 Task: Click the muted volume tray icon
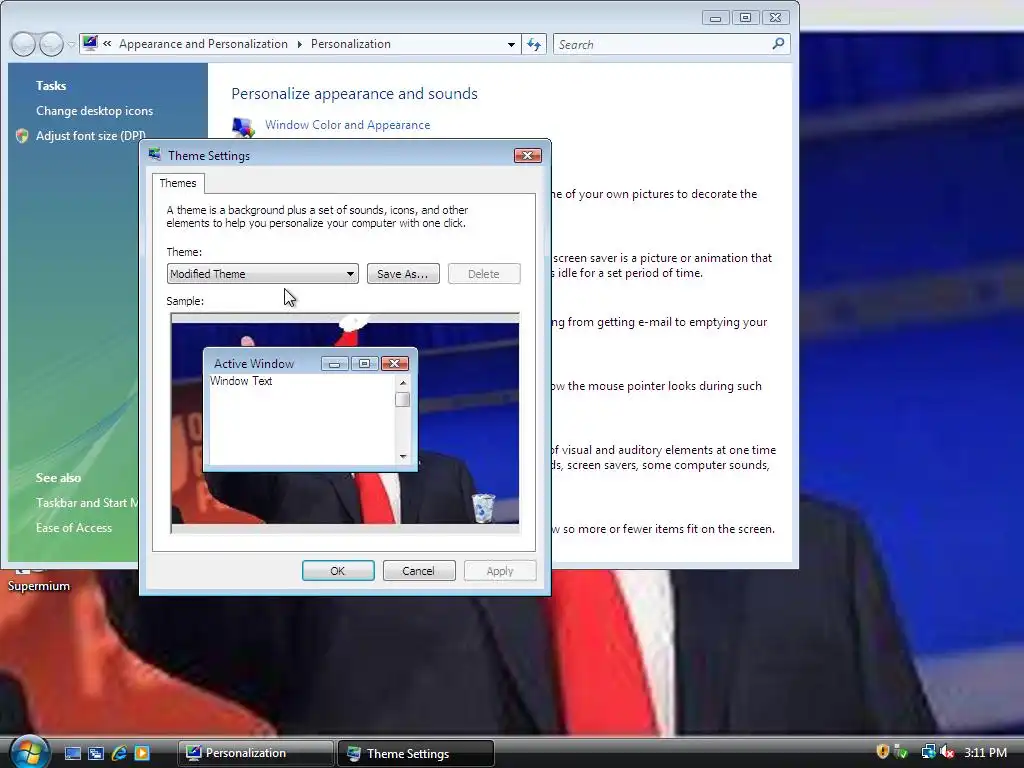947,752
